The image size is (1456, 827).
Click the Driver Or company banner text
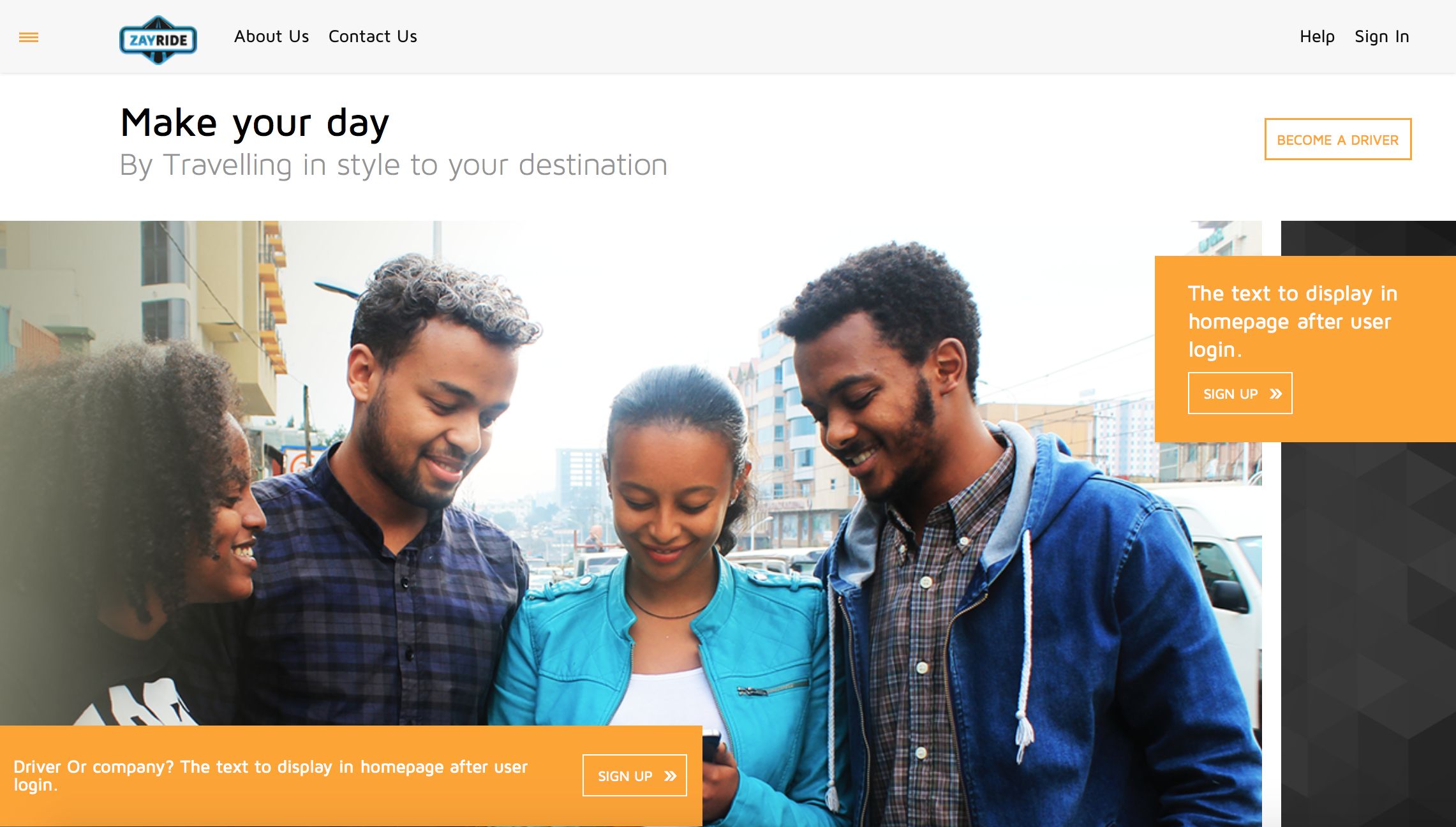coord(271,775)
